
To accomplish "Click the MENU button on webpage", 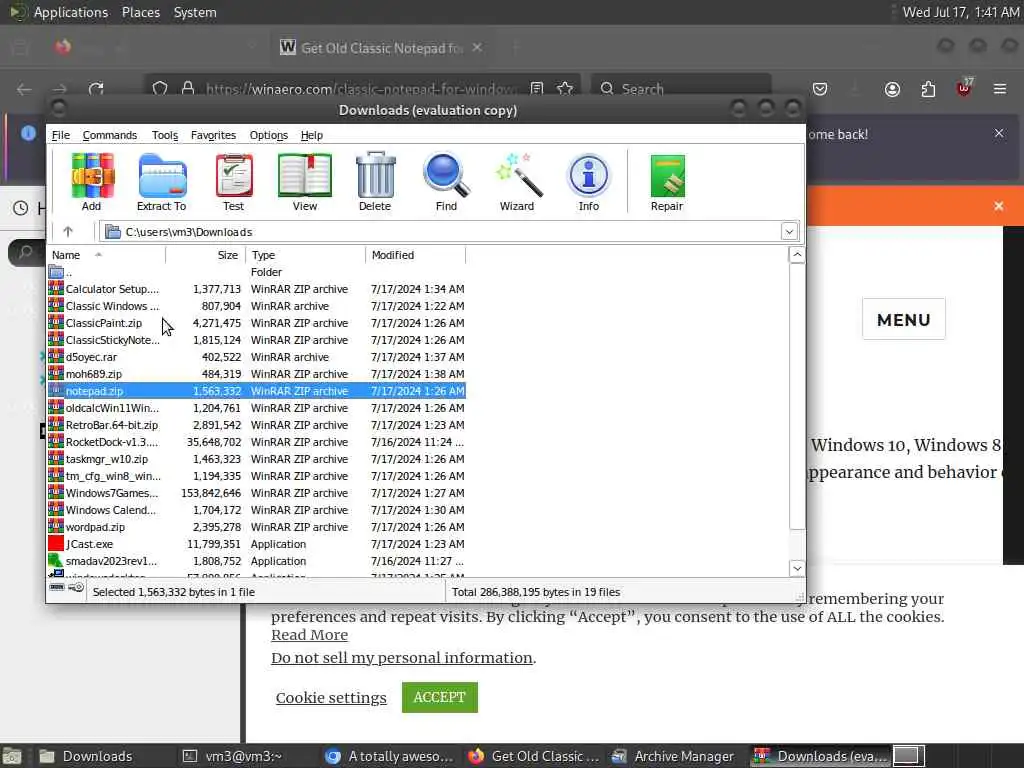I will 904,319.
